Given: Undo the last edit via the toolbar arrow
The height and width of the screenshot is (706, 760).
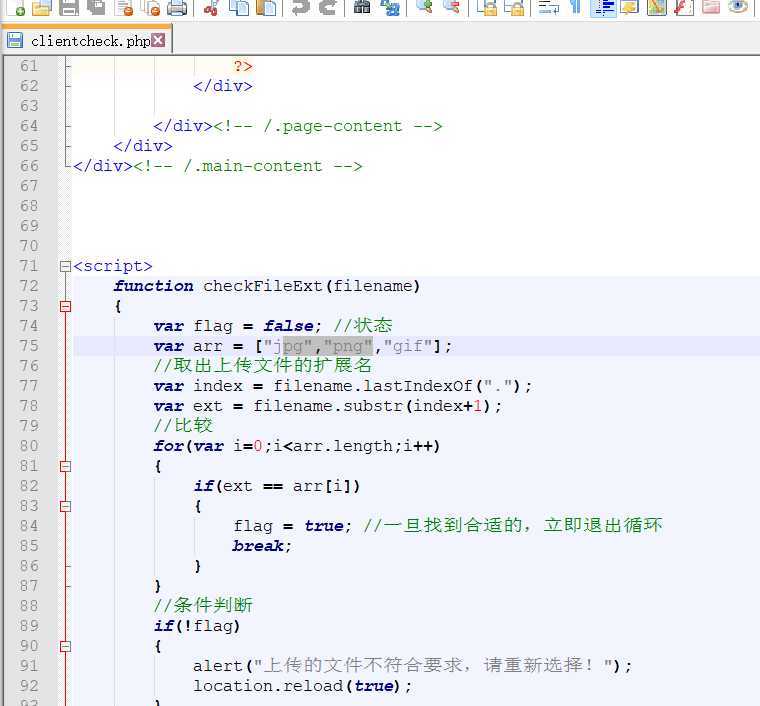Looking at the screenshot, I should click(x=301, y=7).
